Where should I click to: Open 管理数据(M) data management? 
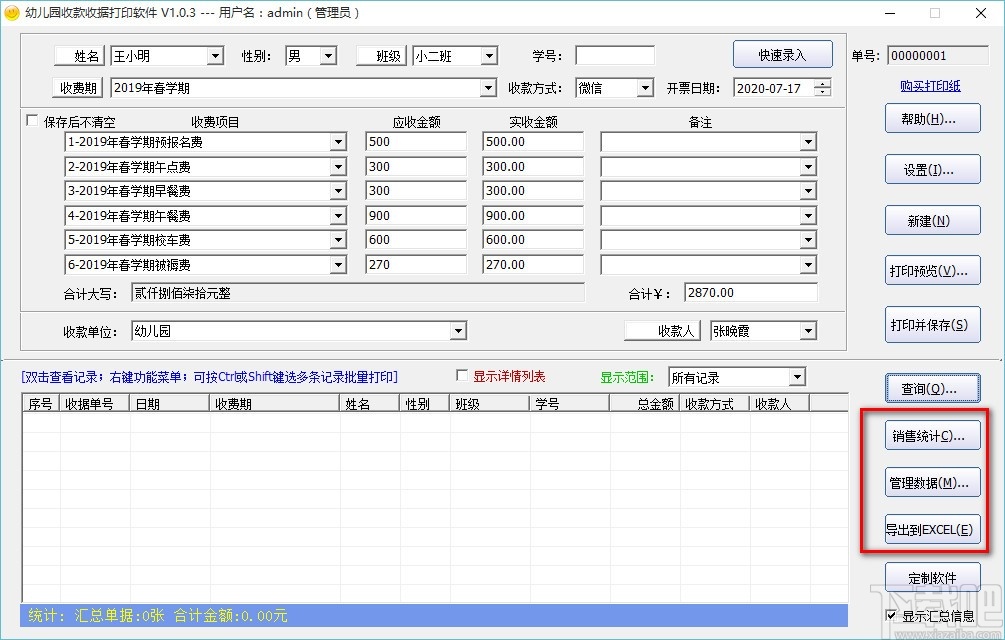pos(931,482)
